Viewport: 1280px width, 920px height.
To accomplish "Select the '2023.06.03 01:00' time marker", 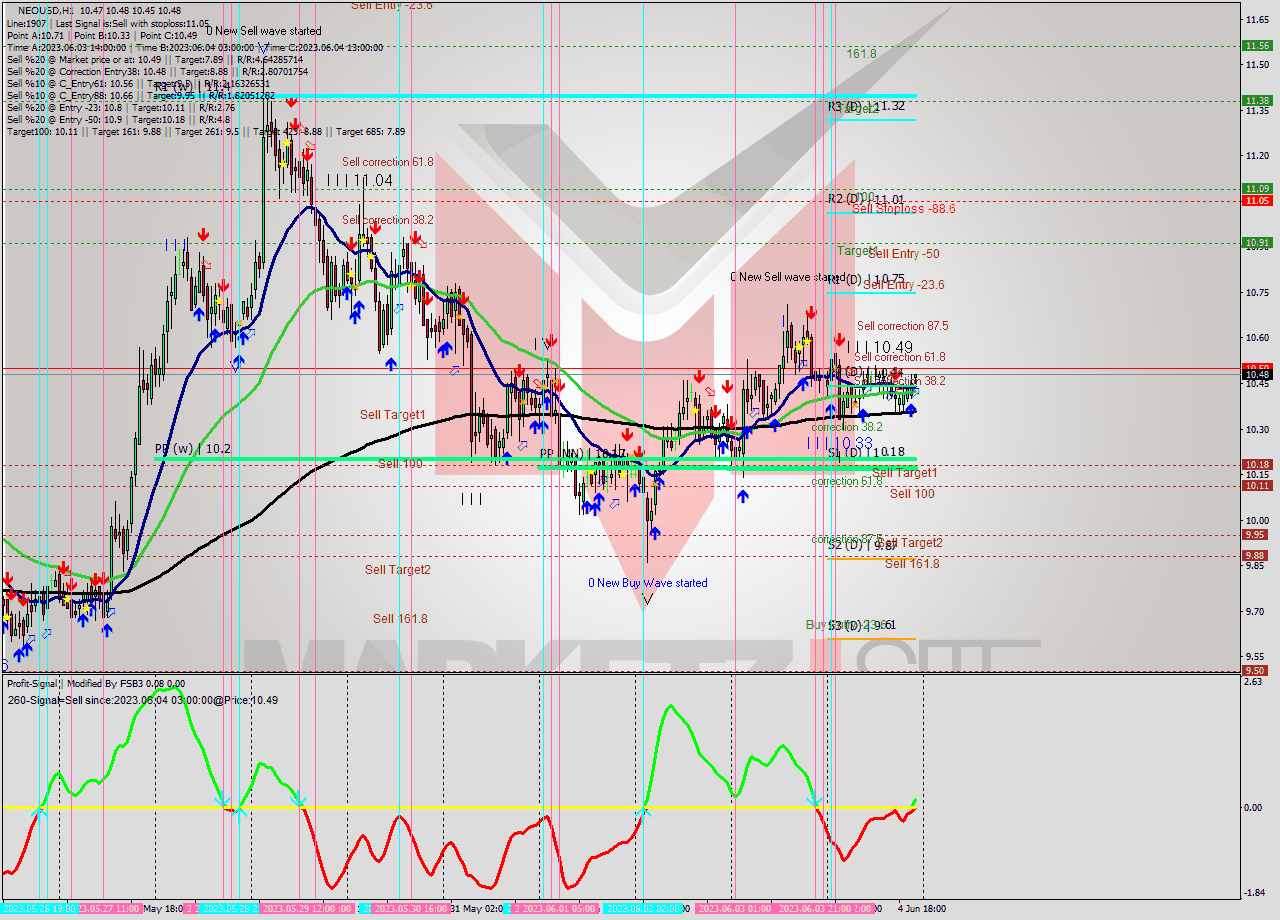I will coord(733,909).
